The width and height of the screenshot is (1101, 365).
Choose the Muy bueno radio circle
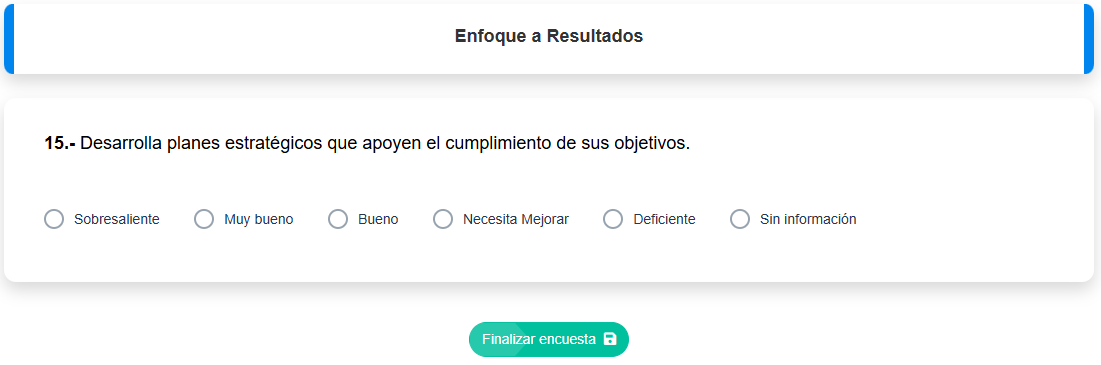pyautogui.click(x=204, y=219)
